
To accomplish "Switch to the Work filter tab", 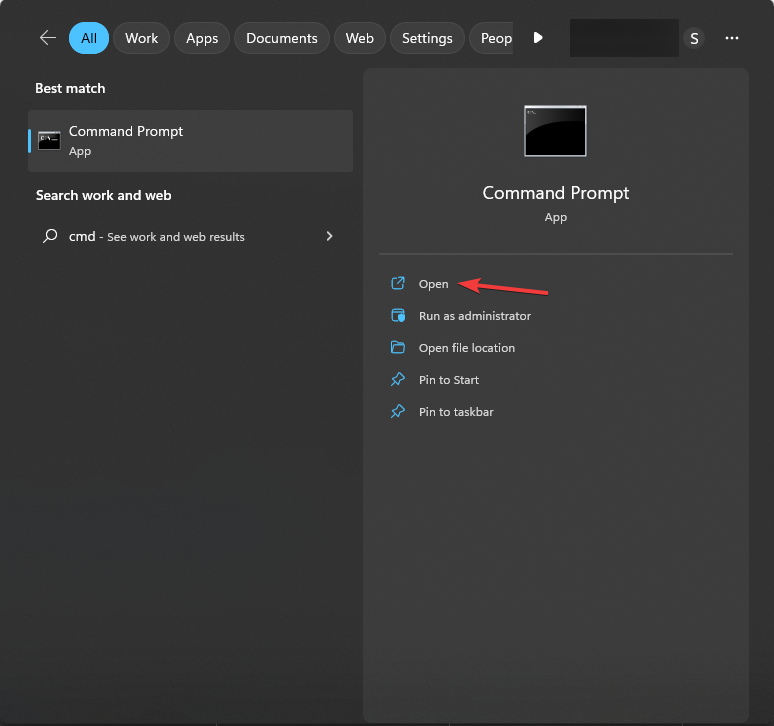I will coord(141,38).
